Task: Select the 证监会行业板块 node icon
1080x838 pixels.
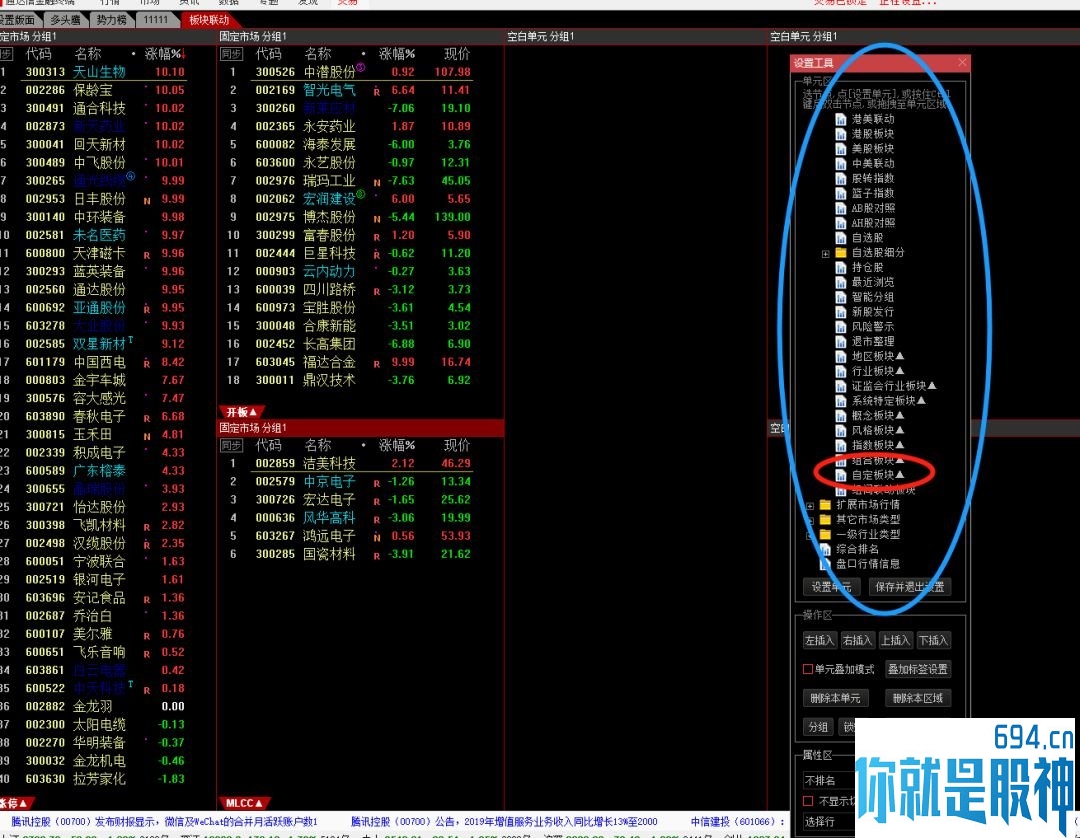Action: click(x=841, y=386)
